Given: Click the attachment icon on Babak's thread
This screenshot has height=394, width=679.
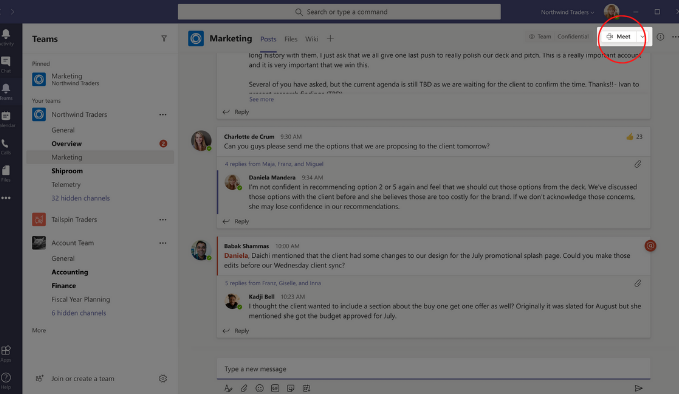Looking at the screenshot, I should pos(638,284).
